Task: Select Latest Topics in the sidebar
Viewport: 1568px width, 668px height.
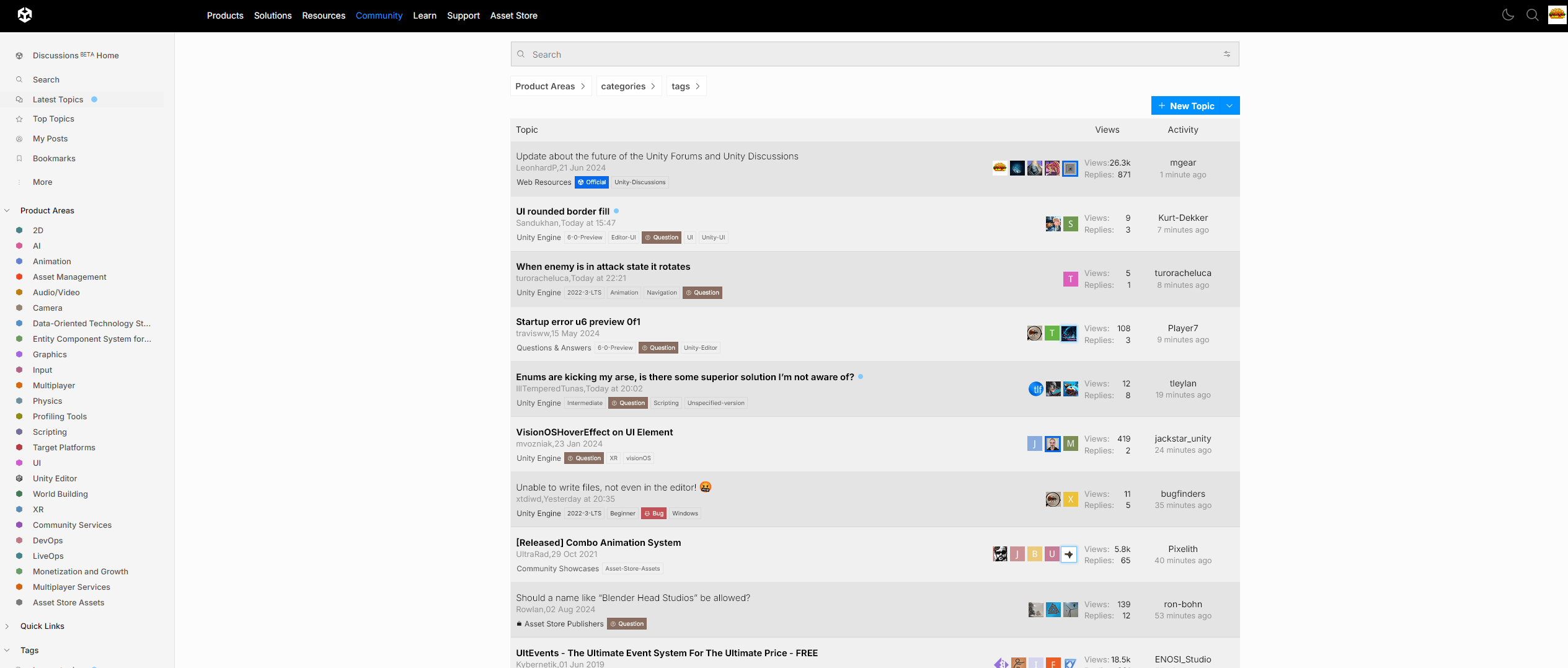Action: (x=58, y=100)
